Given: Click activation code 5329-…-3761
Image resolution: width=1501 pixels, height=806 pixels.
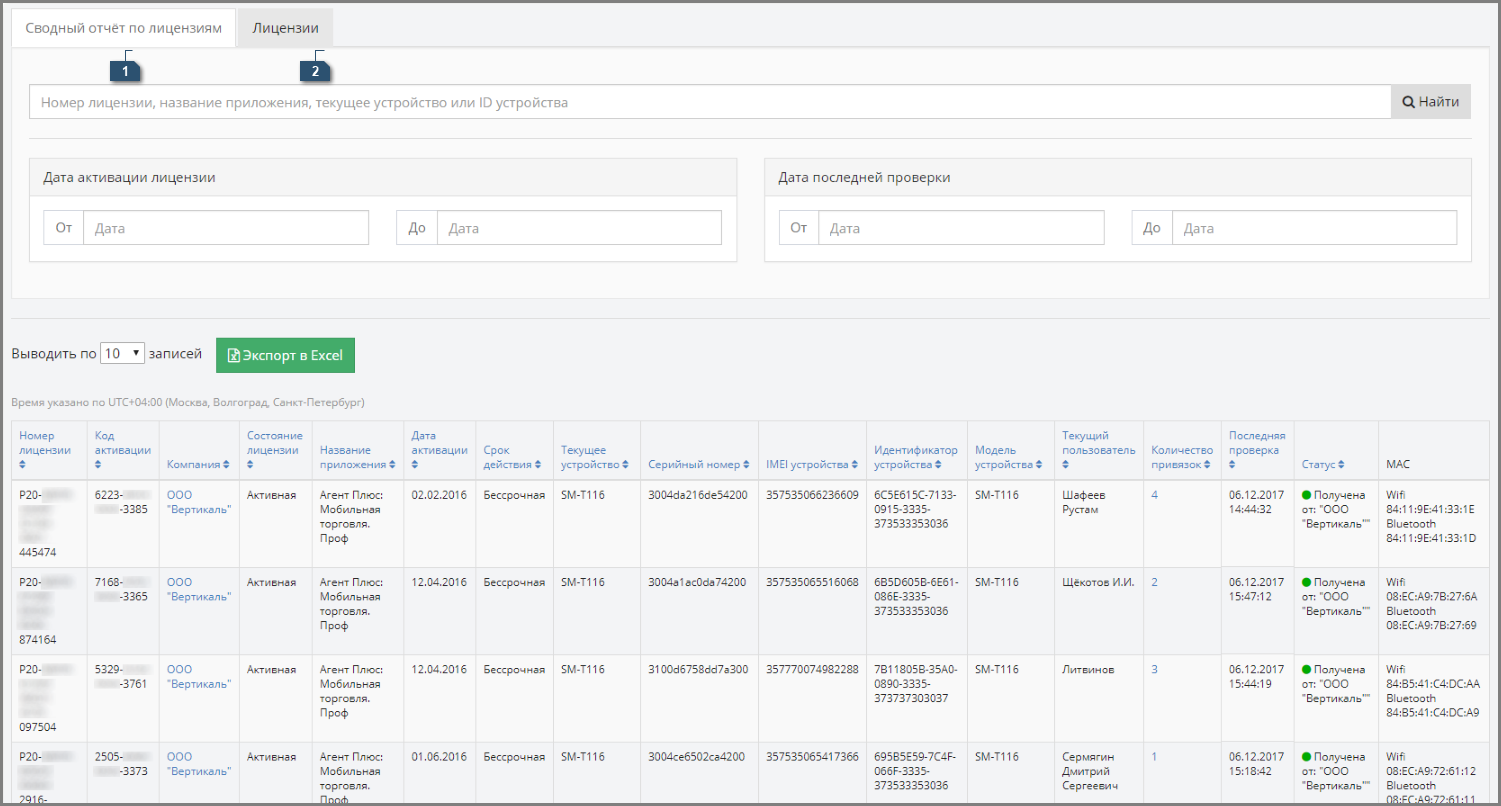Looking at the screenshot, I should pos(122,676).
